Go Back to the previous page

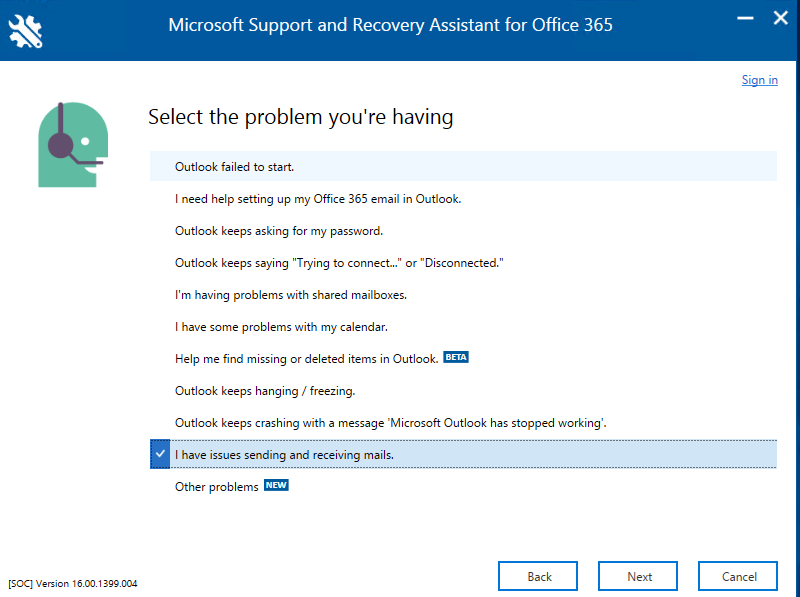tap(538, 576)
